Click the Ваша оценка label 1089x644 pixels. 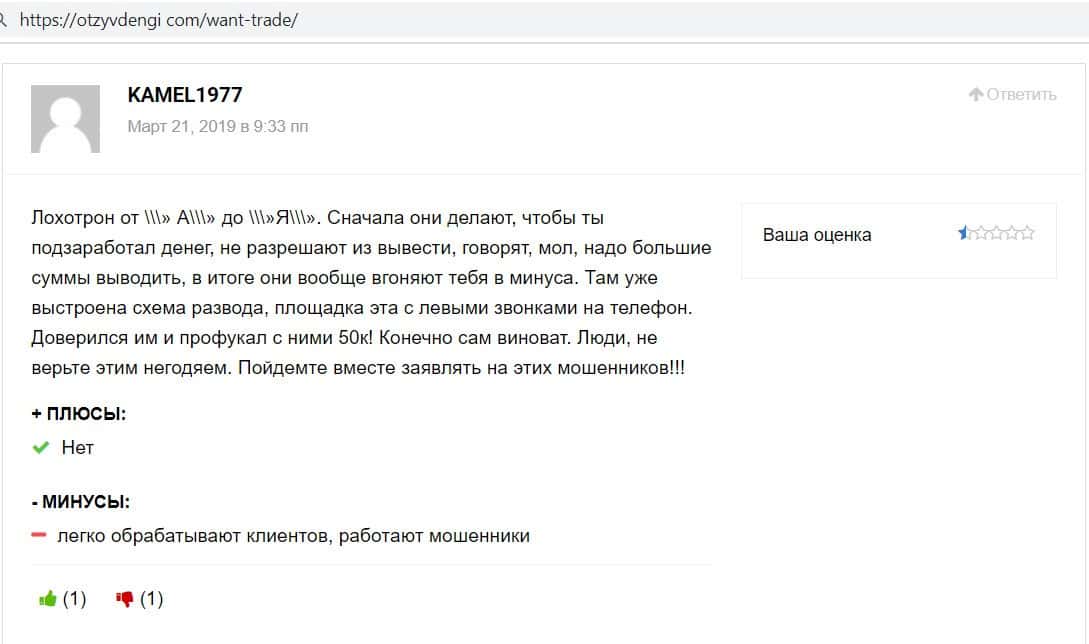[x=817, y=235]
